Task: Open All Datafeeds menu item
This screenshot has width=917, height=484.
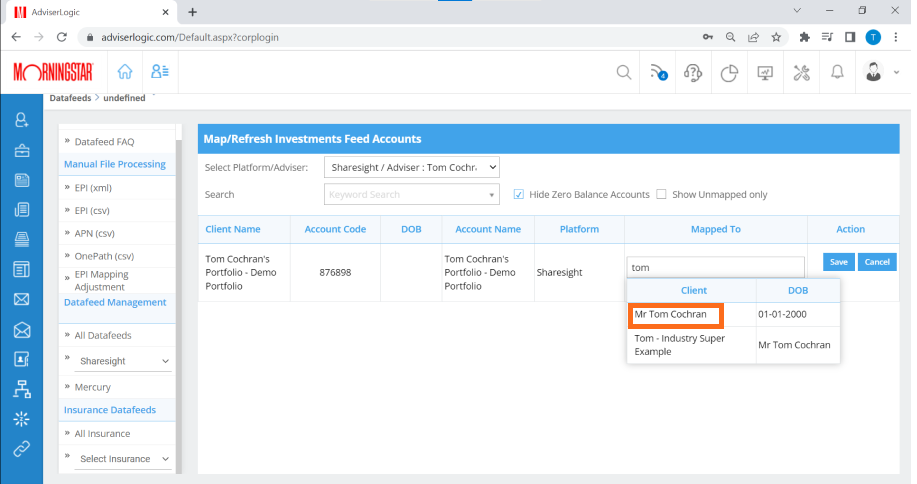Action: (x=103, y=336)
